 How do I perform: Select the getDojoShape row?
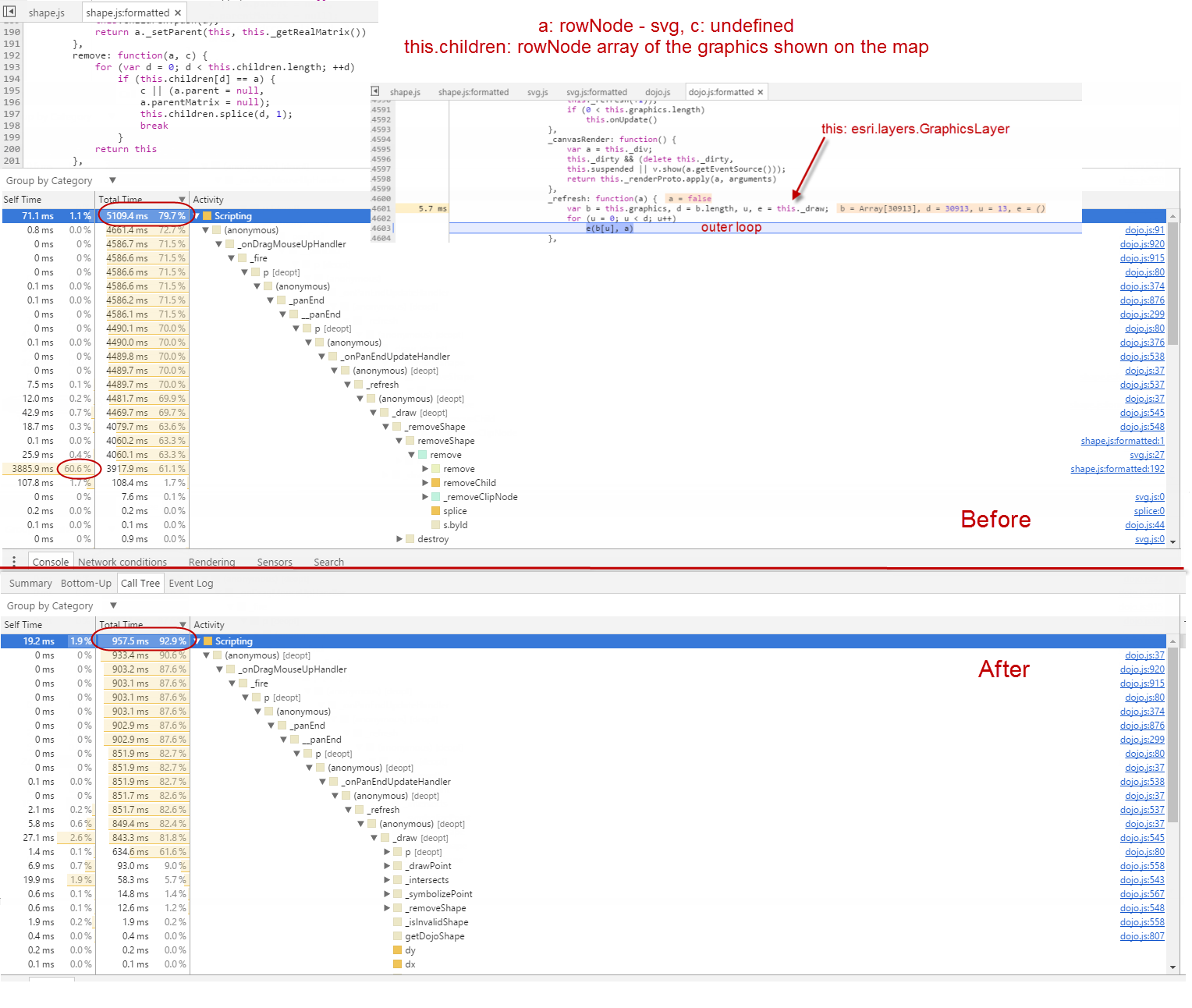[x=435, y=936]
